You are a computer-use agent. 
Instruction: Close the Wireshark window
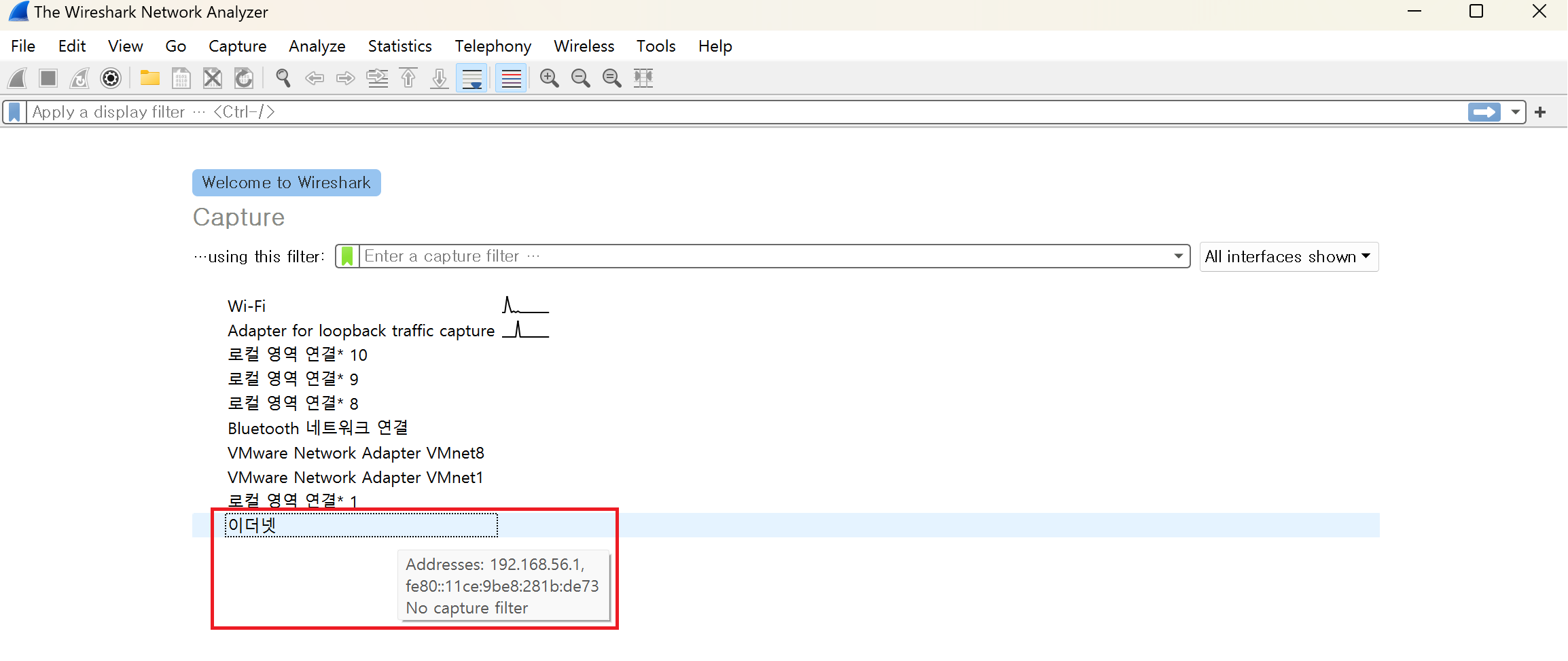[x=1539, y=12]
